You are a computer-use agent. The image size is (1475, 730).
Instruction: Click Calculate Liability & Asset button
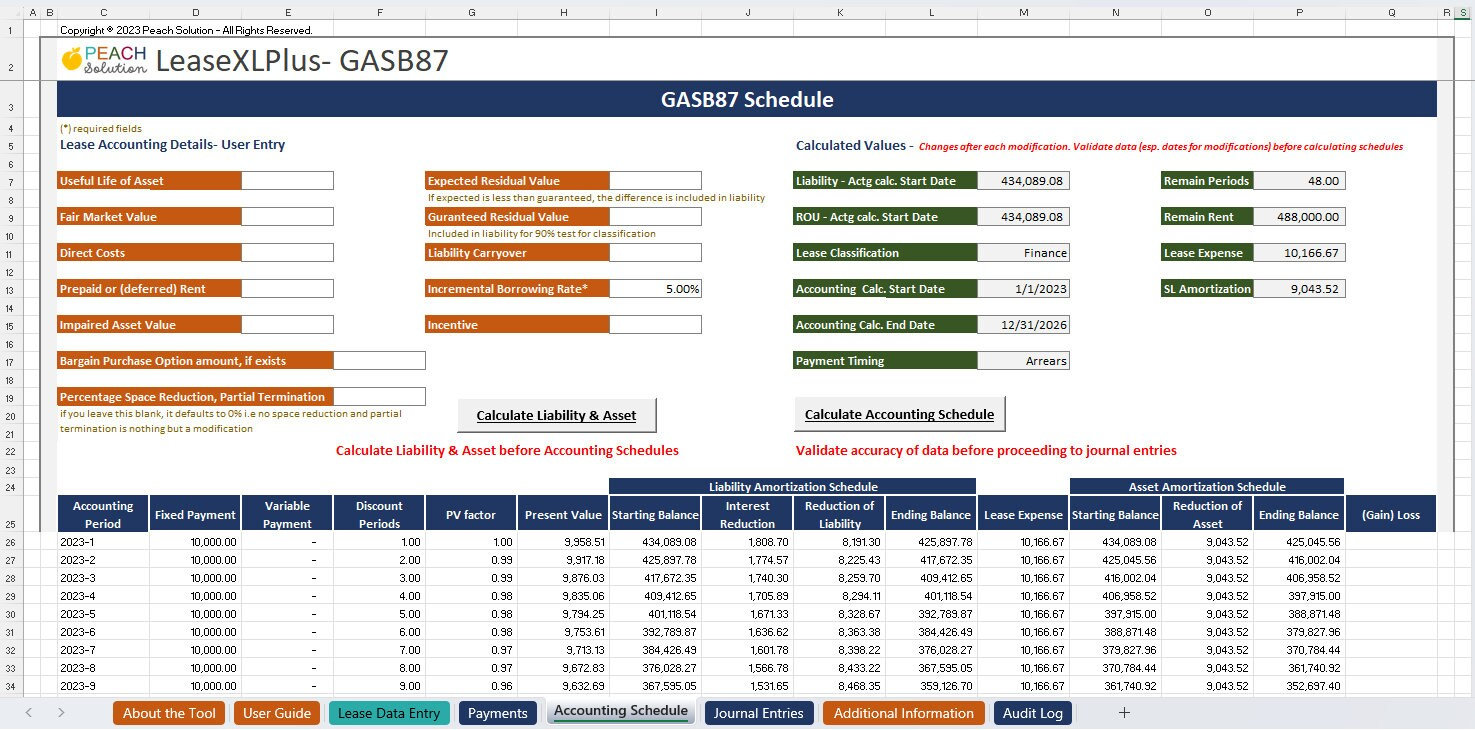coord(557,415)
